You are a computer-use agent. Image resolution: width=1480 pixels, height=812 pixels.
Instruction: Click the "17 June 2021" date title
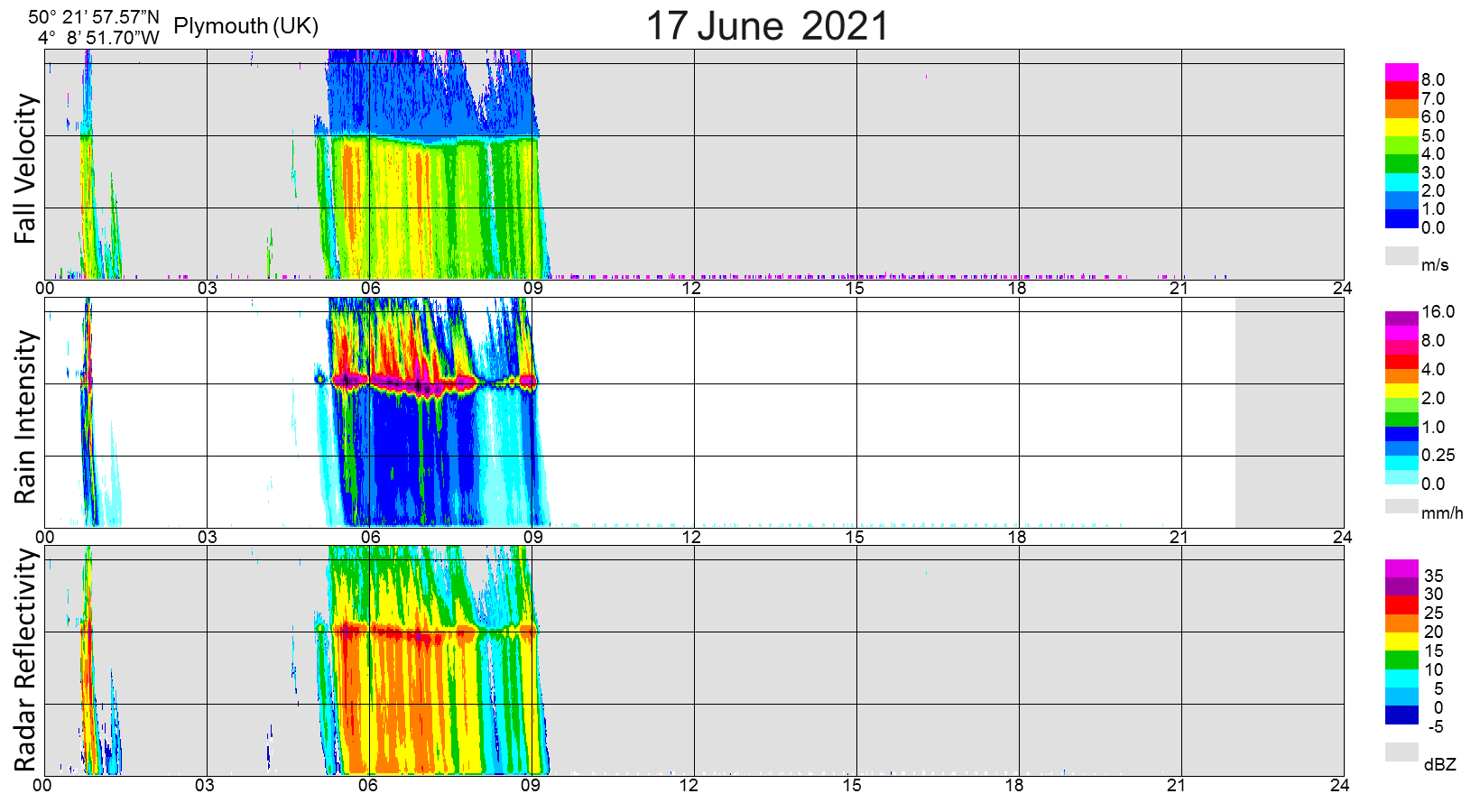click(x=767, y=25)
